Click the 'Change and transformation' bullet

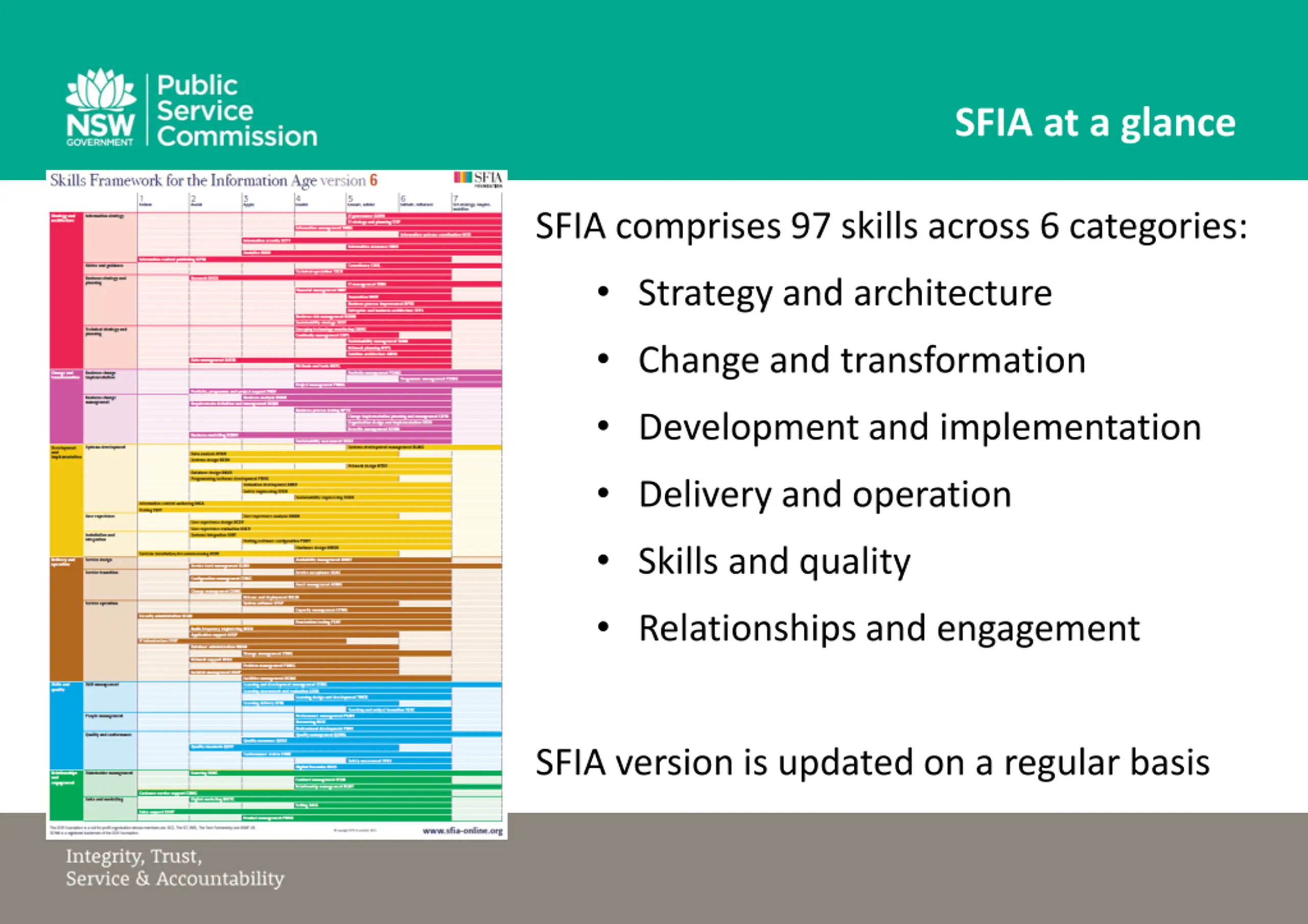point(862,361)
